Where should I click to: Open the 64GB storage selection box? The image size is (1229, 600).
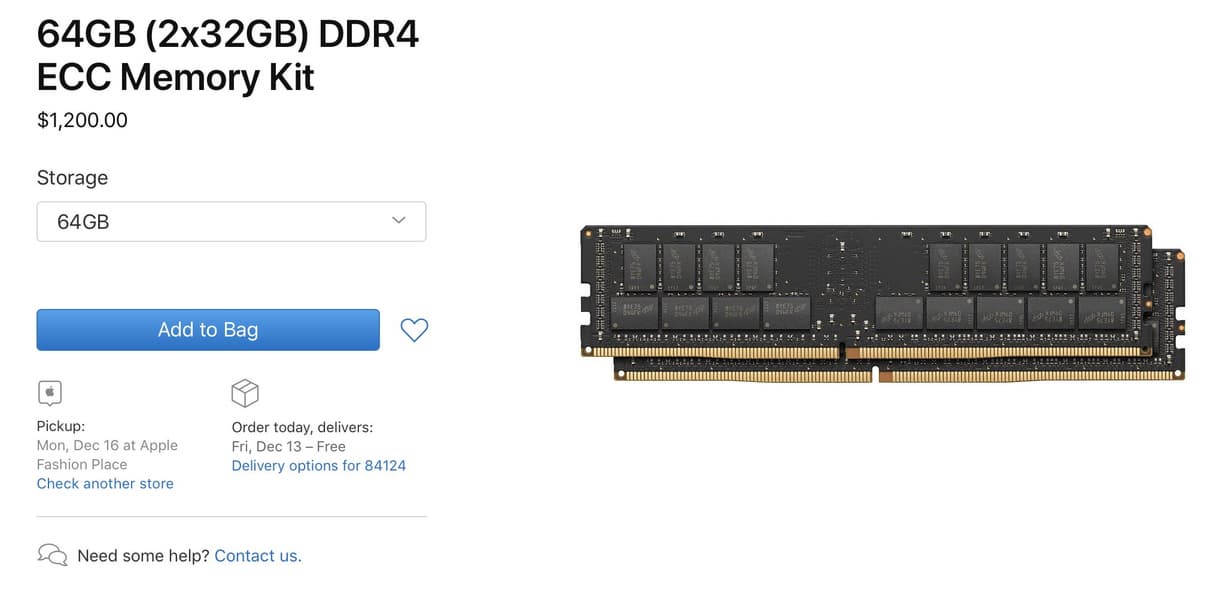click(231, 221)
